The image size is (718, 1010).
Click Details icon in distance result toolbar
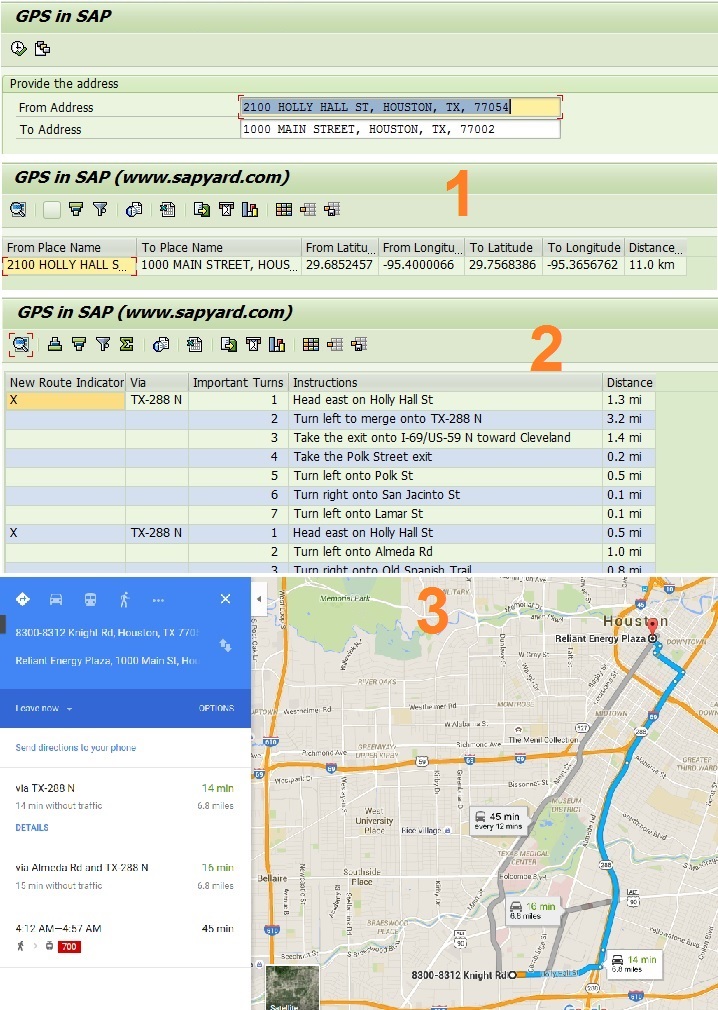point(18,209)
